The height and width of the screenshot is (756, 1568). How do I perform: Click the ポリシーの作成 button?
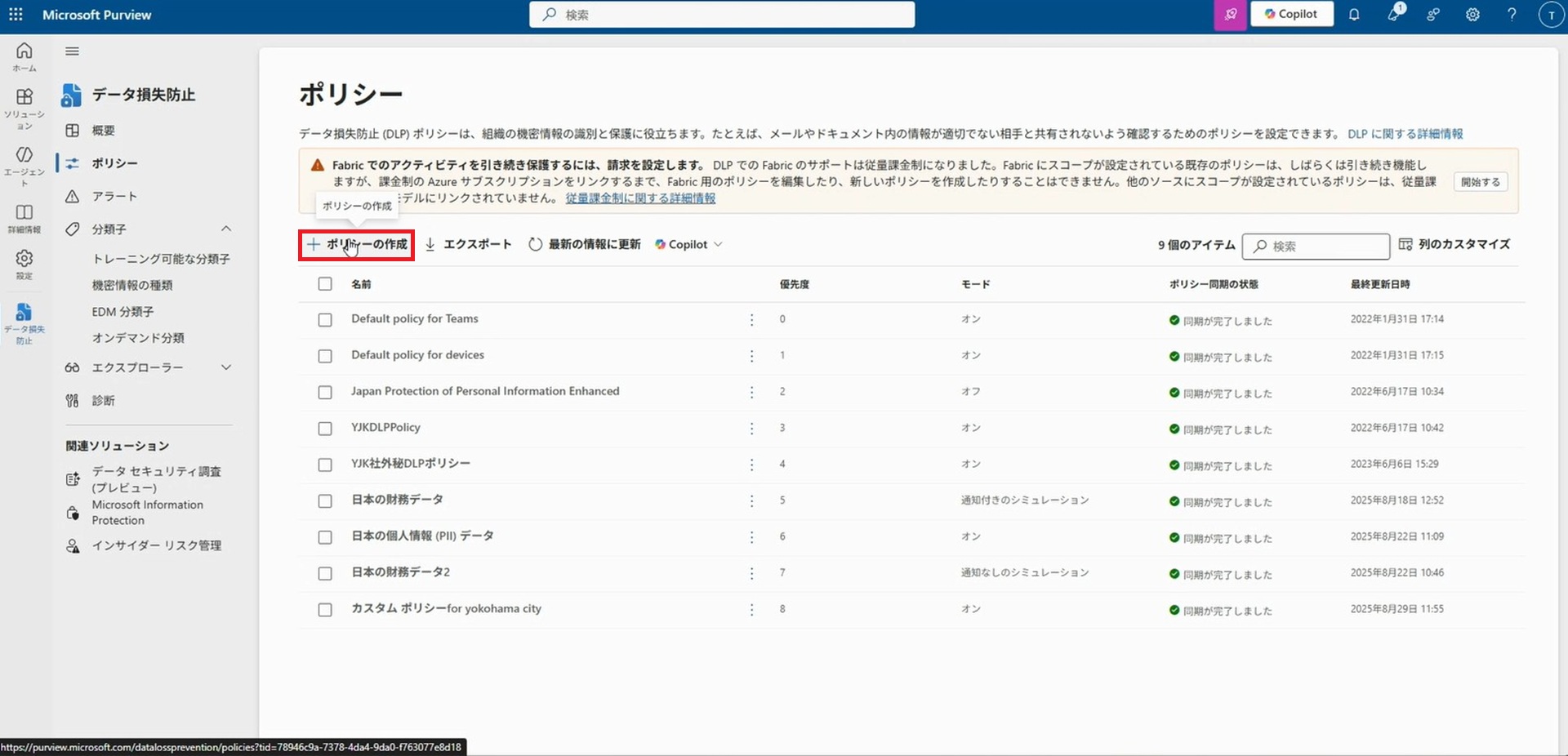[x=357, y=245]
